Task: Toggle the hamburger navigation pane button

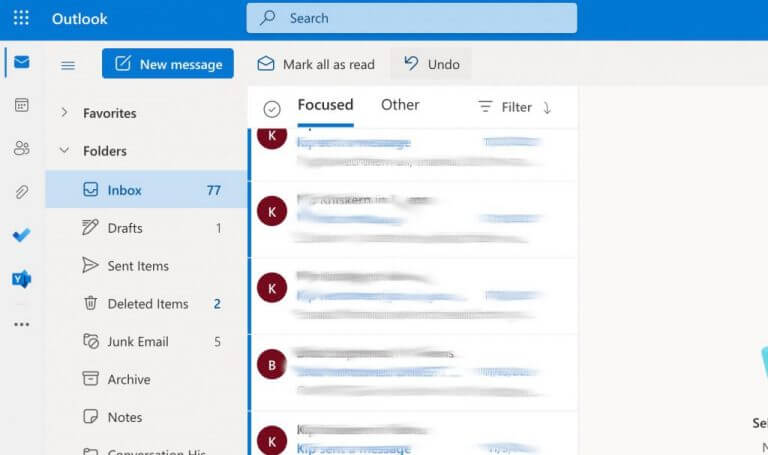Action: 68,65
